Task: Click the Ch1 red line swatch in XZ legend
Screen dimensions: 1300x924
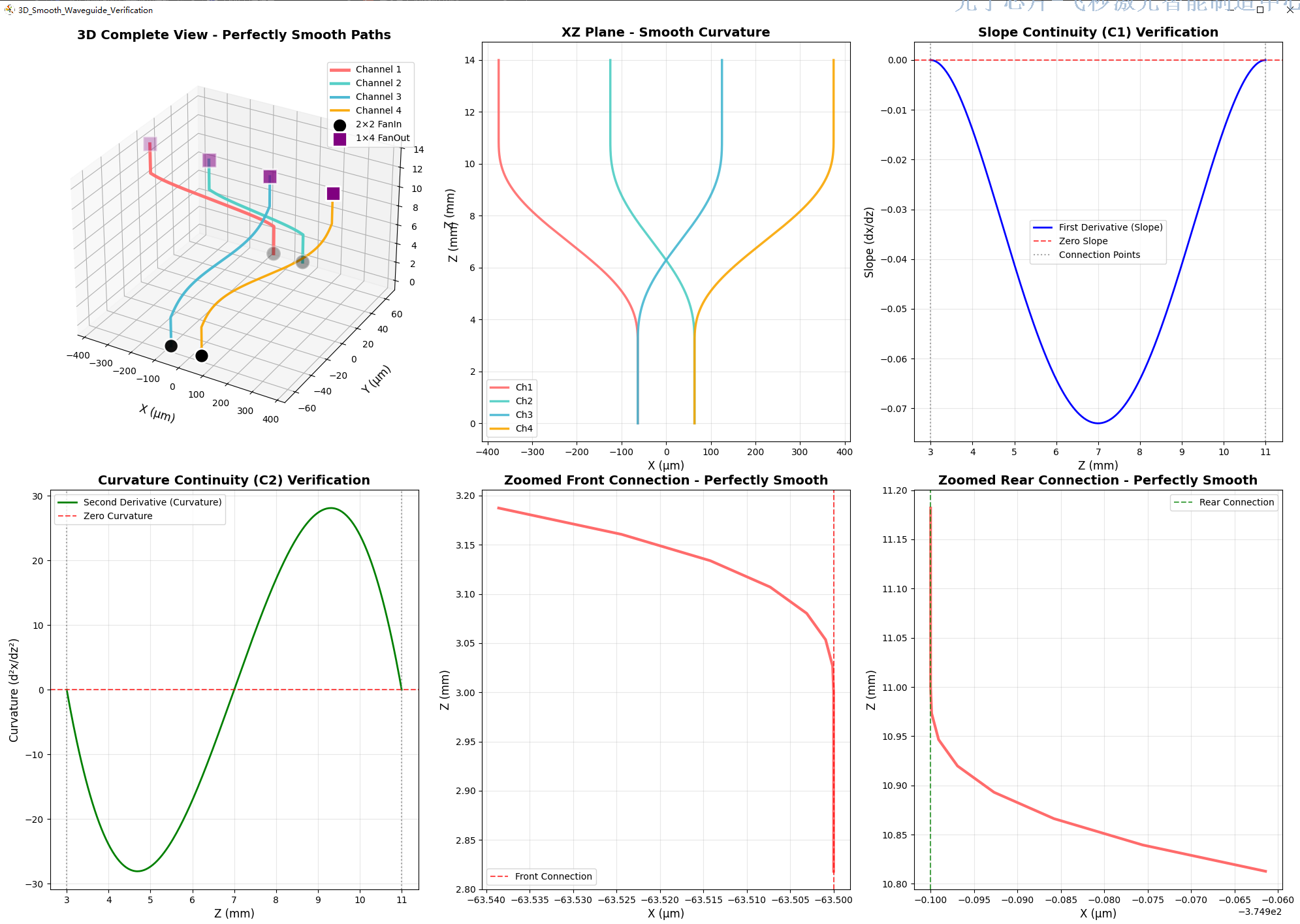Action: point(499,387)
